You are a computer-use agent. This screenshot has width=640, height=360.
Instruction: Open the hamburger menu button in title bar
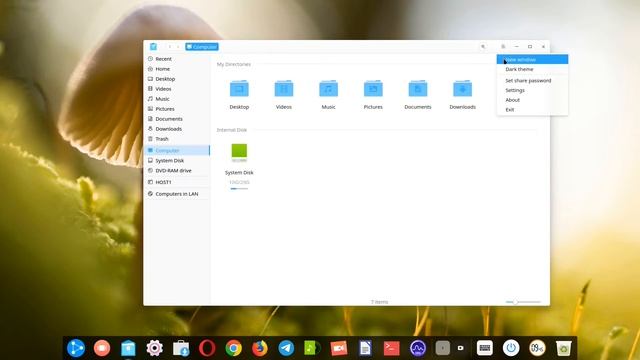[503, 47]
